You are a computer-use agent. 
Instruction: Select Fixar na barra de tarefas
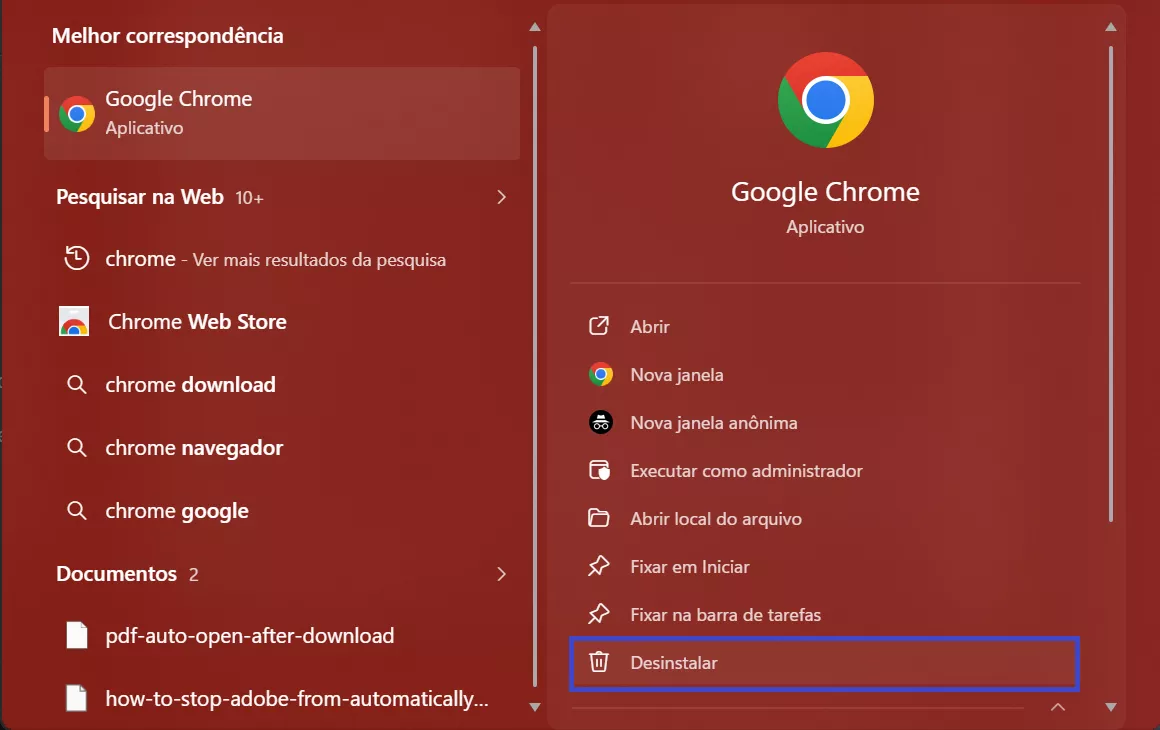(x=725, y=614)
